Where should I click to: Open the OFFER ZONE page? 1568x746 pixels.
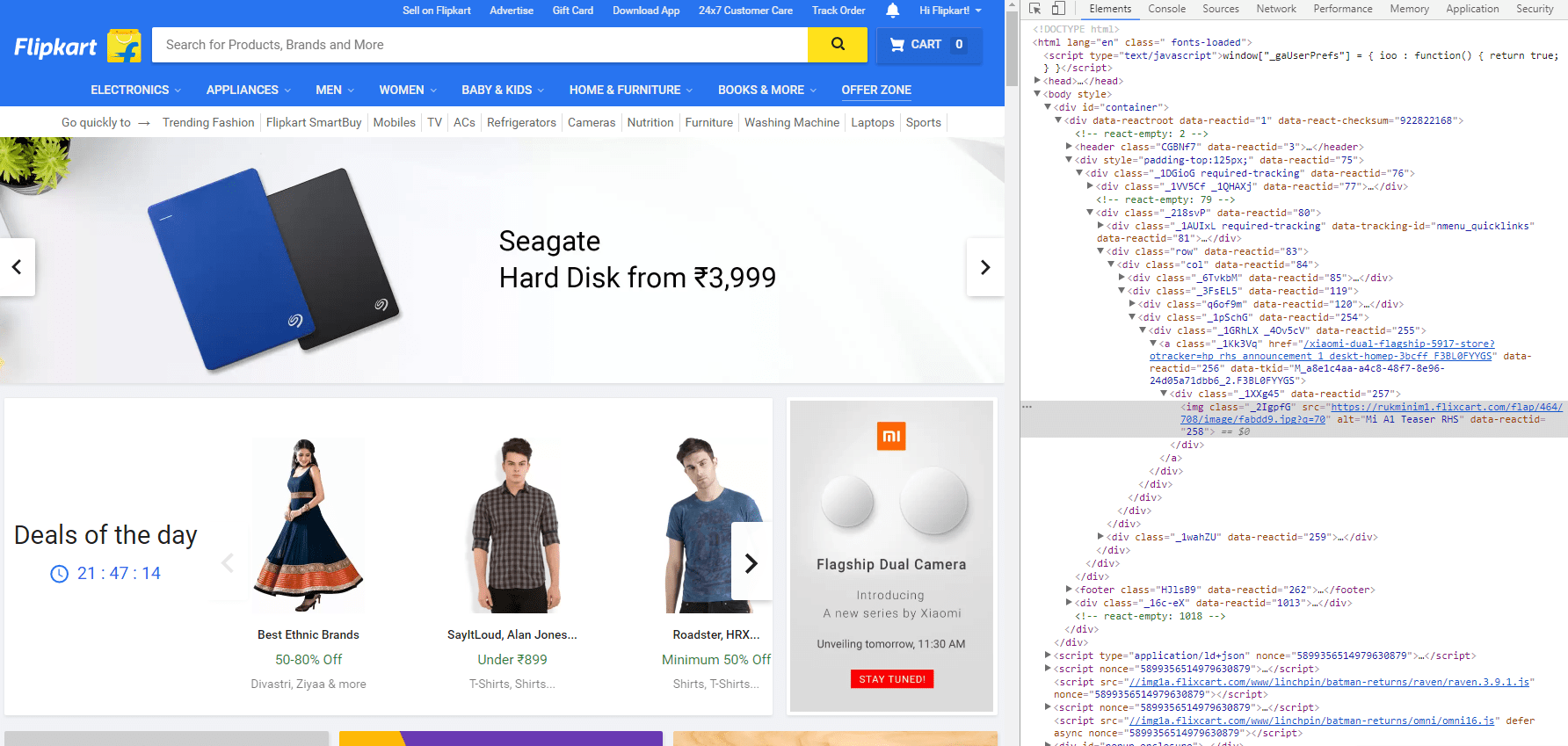point(876,90)
